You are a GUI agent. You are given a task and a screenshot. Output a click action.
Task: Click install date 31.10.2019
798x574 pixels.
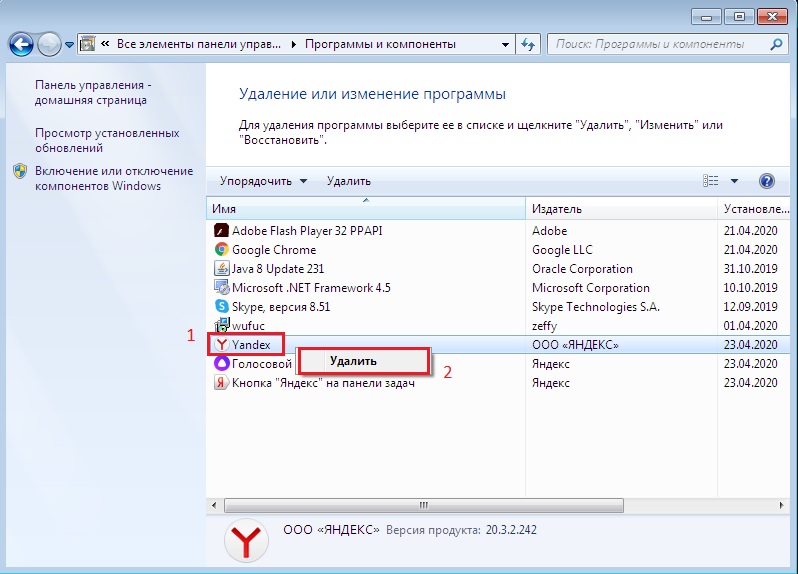point(751,268)
